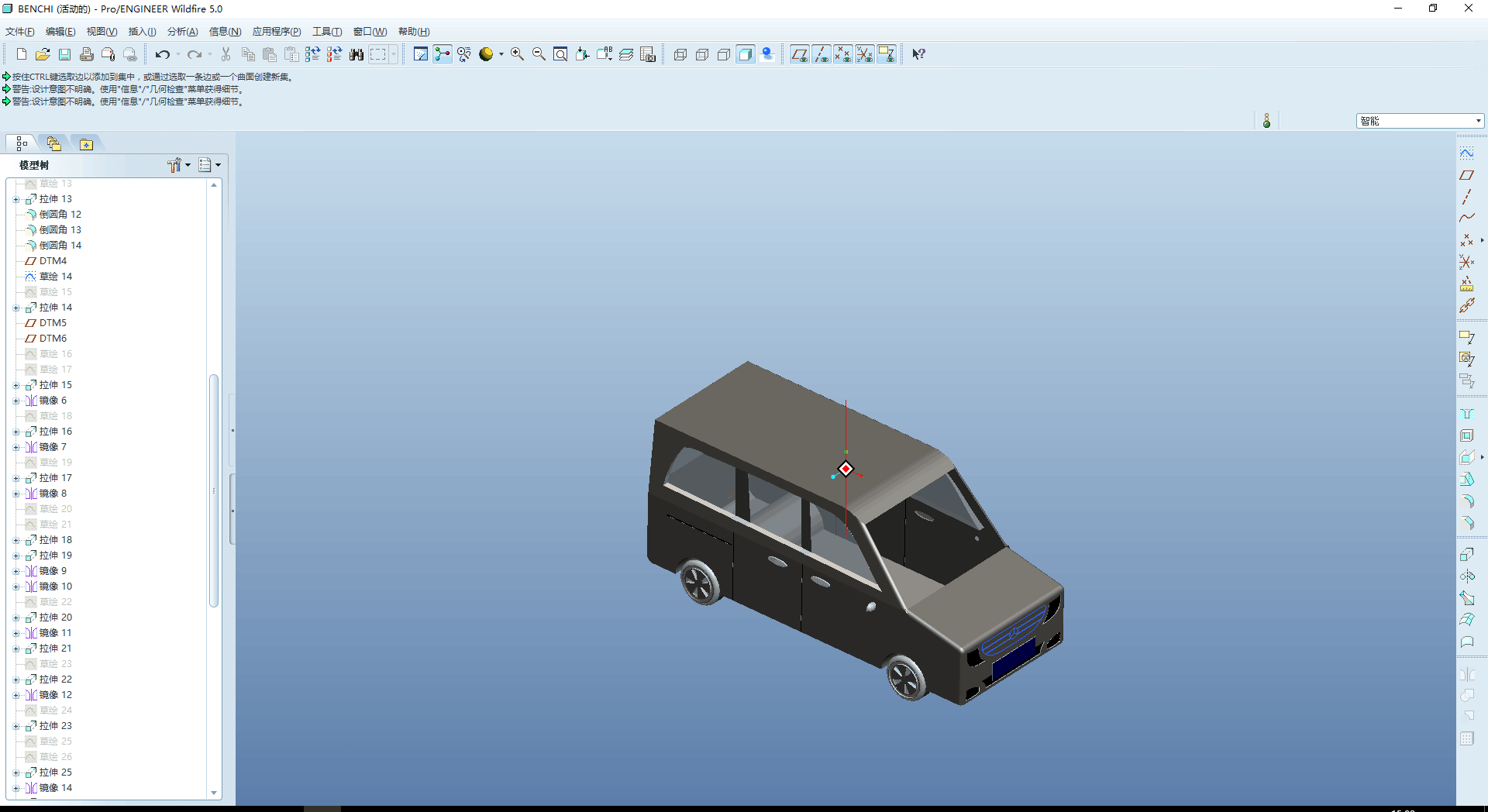
Task: Select 倒圆角 12 feature in model tree
Action: point(60,215)
